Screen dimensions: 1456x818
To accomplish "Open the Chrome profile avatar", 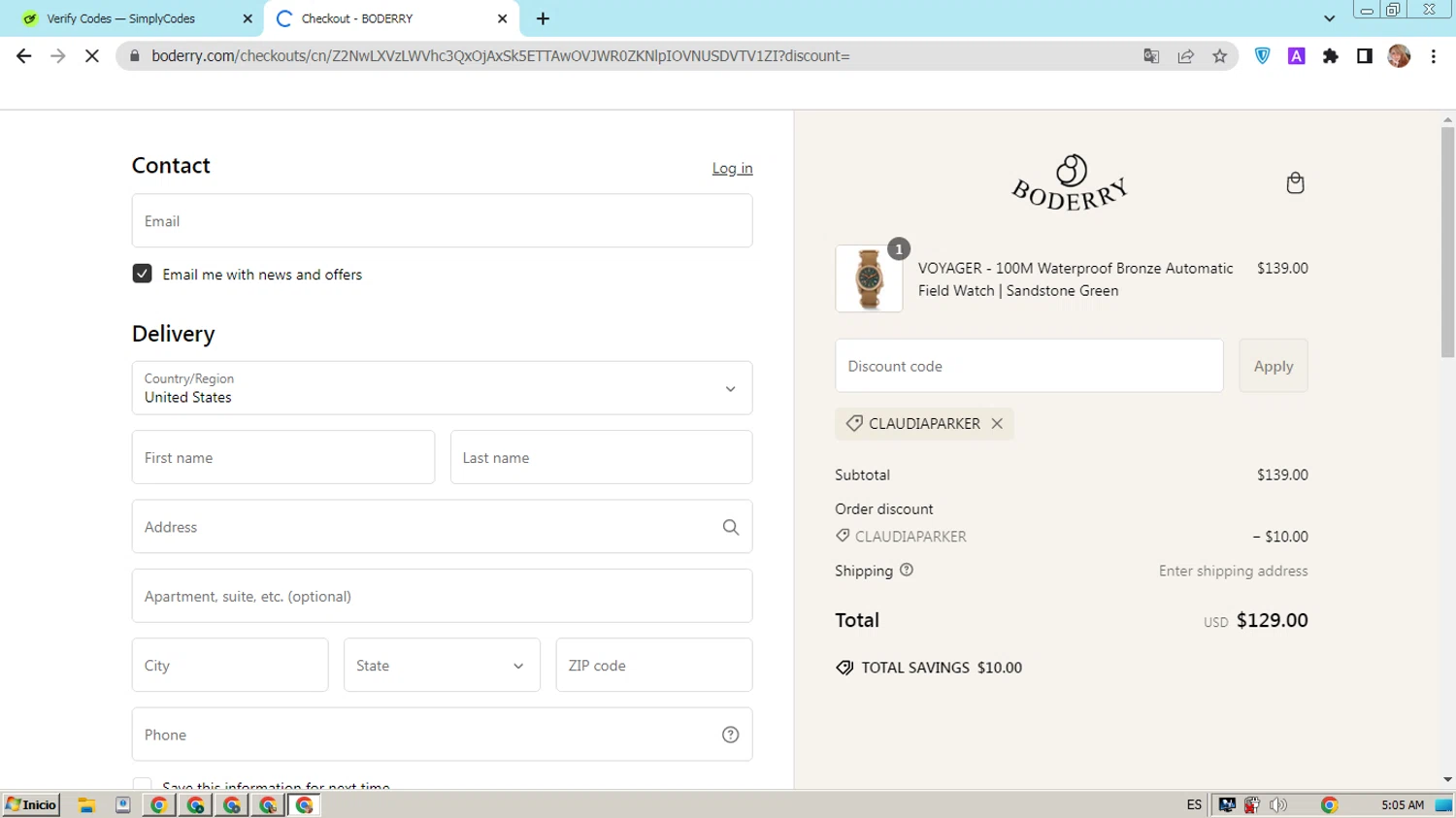I will [1399, 56].
